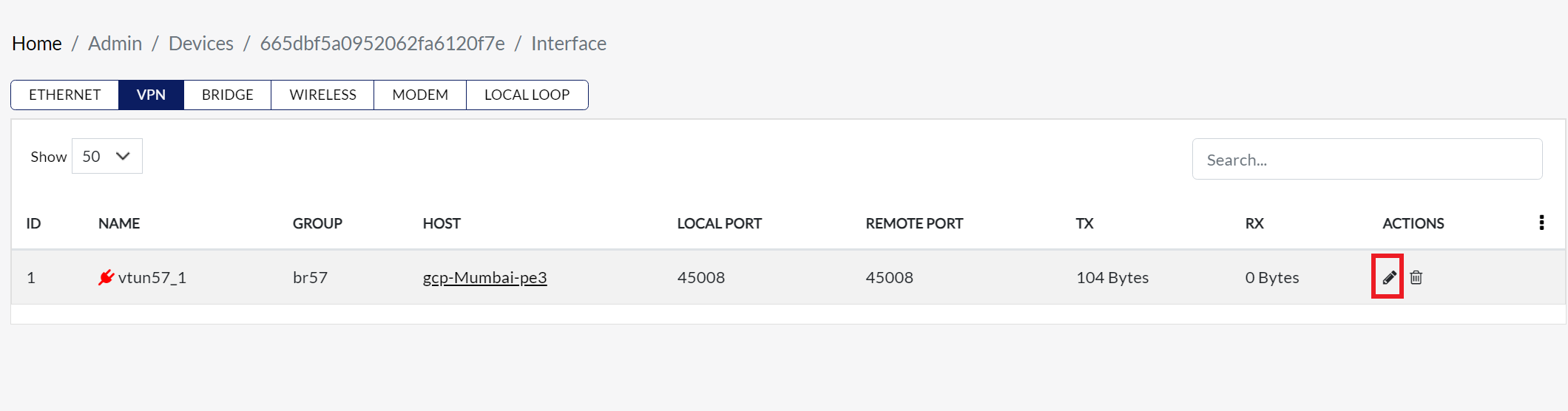Open device 665dbf5a0952062fa6120f7e breadcrumb
Image resolution: width=1568 pixels, height=411 pixels.
pos(382,44)
